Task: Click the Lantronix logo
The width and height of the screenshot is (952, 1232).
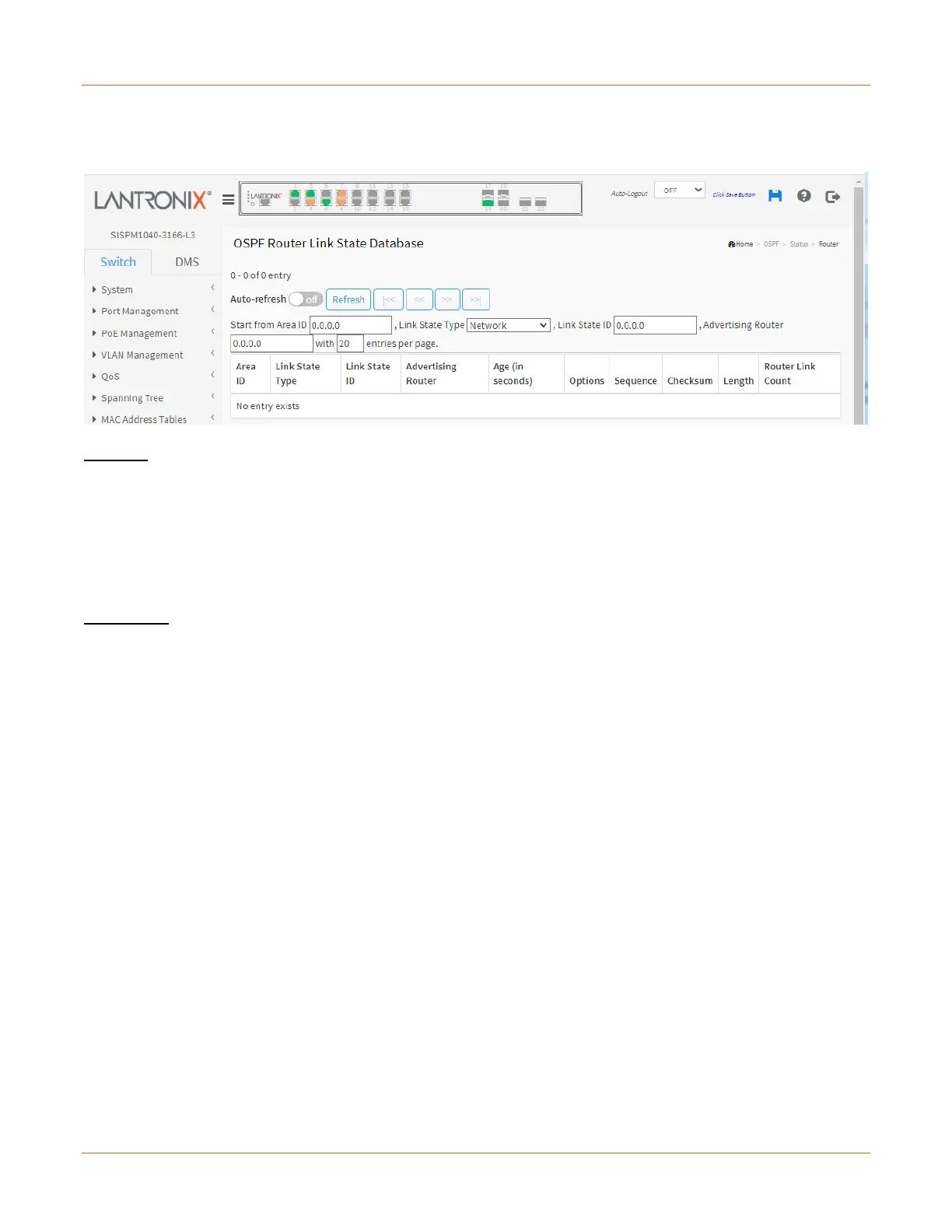Action: pyautogui.click(x=152, y=200)
